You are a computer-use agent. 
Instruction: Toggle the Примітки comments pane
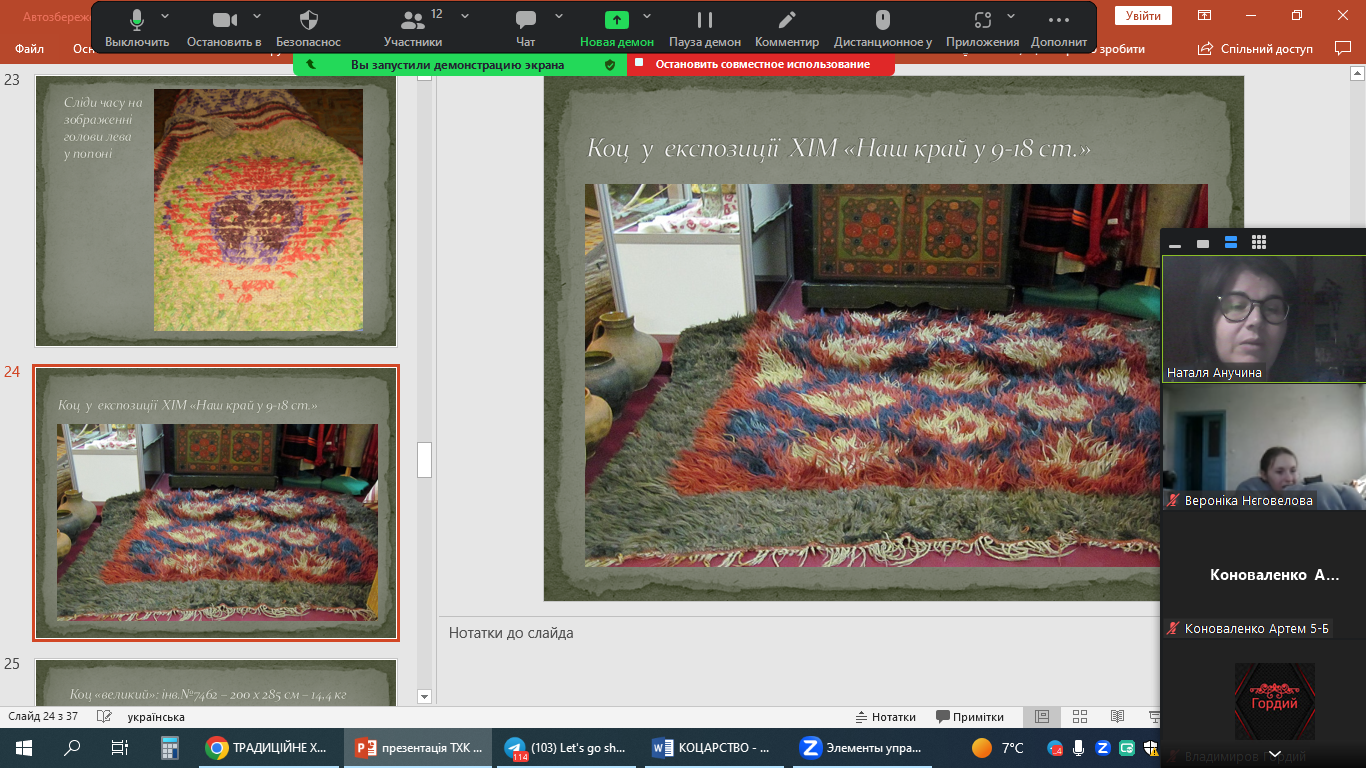[970, 717]
